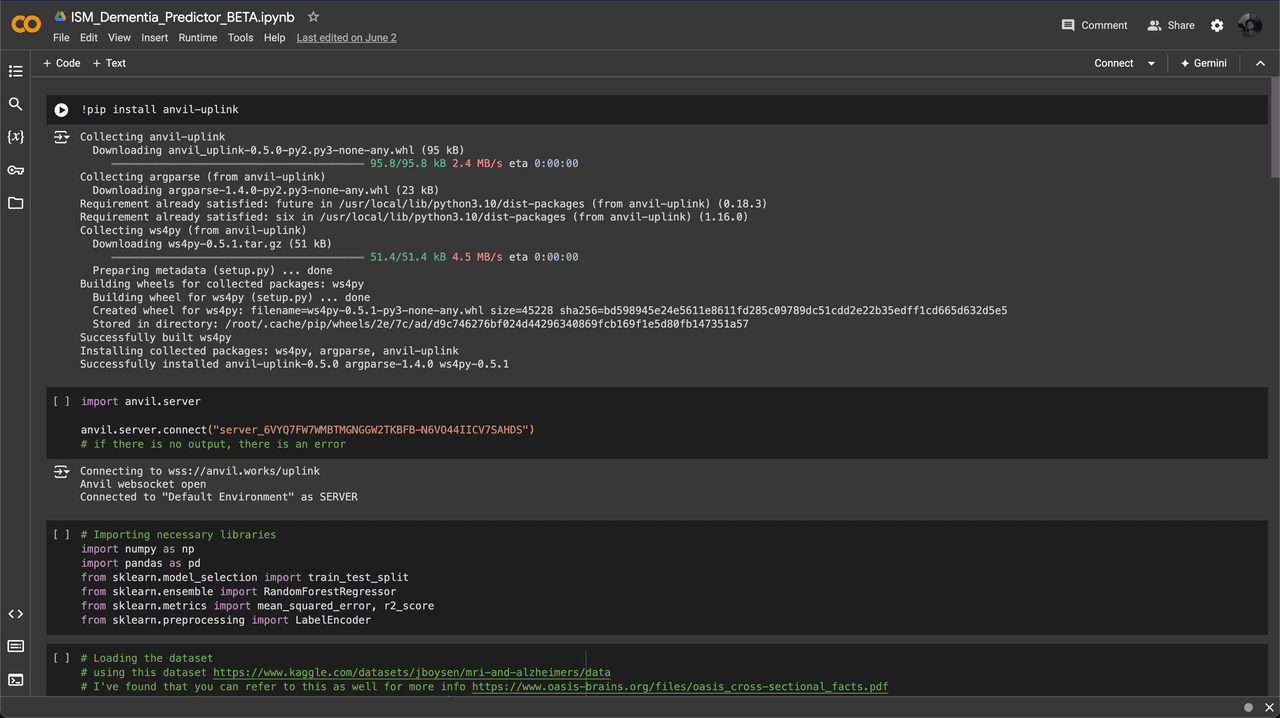
Task: Open the Files folder icon in sidebar
Action: click(15, 203)
